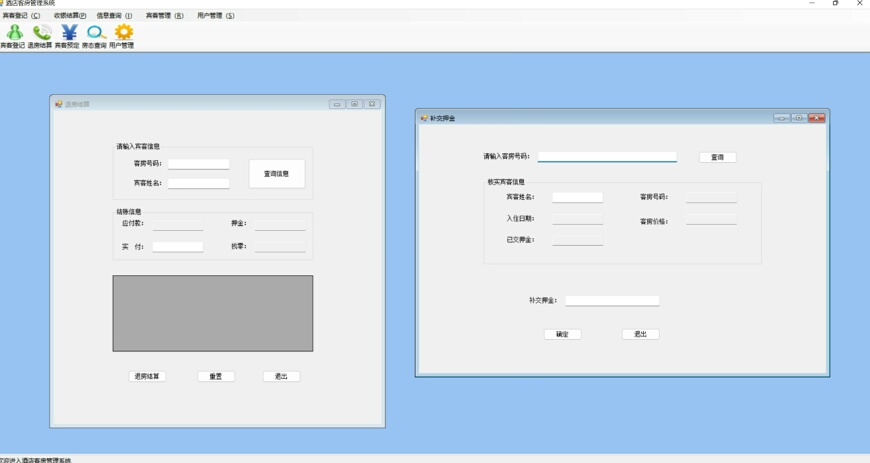Click the gray data grid area

click(213, 313)
